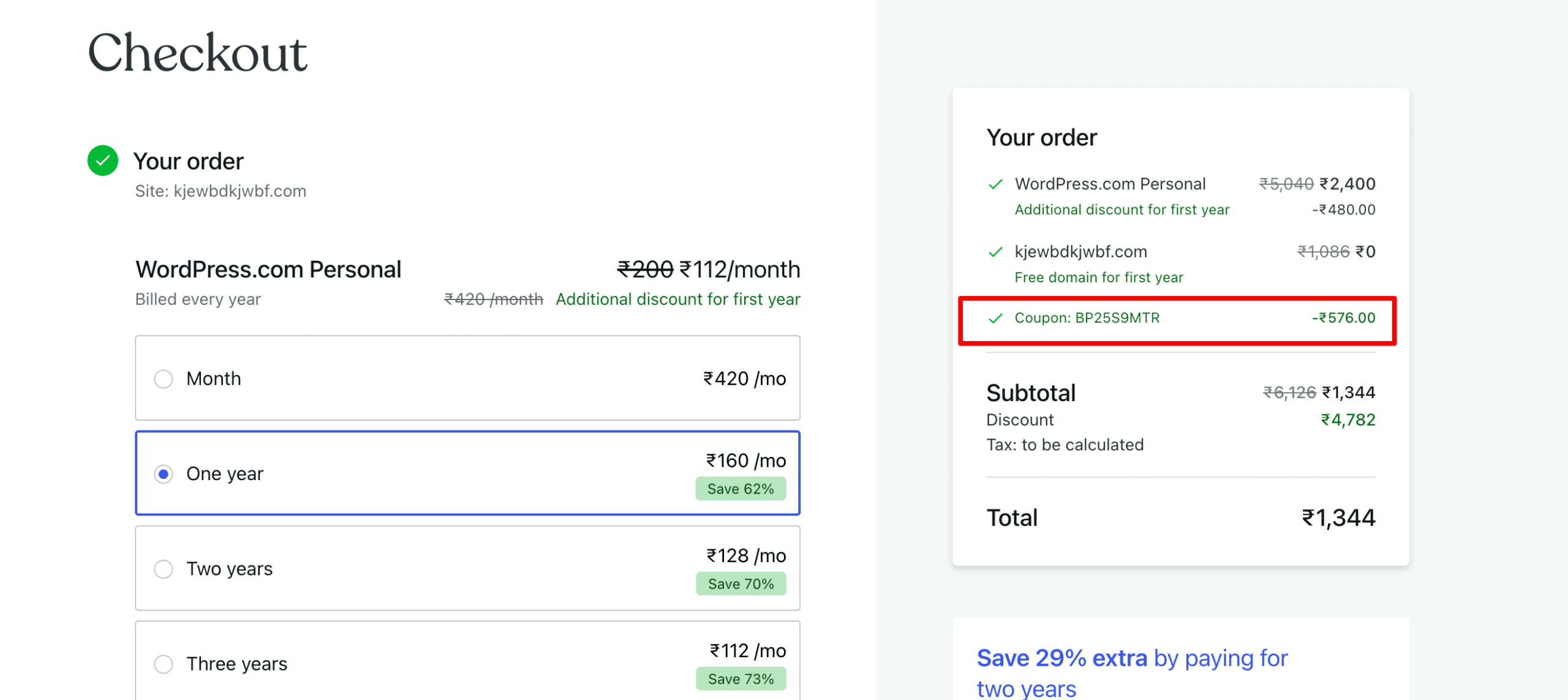Click the Save 73% badge
The width and height of the screenshot is (1568, 700).
tap(741, 679)
